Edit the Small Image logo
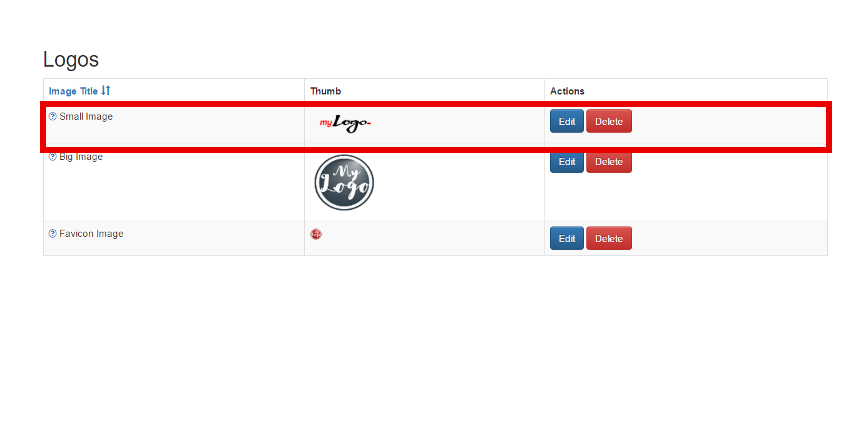 click(x=567, y=122)
